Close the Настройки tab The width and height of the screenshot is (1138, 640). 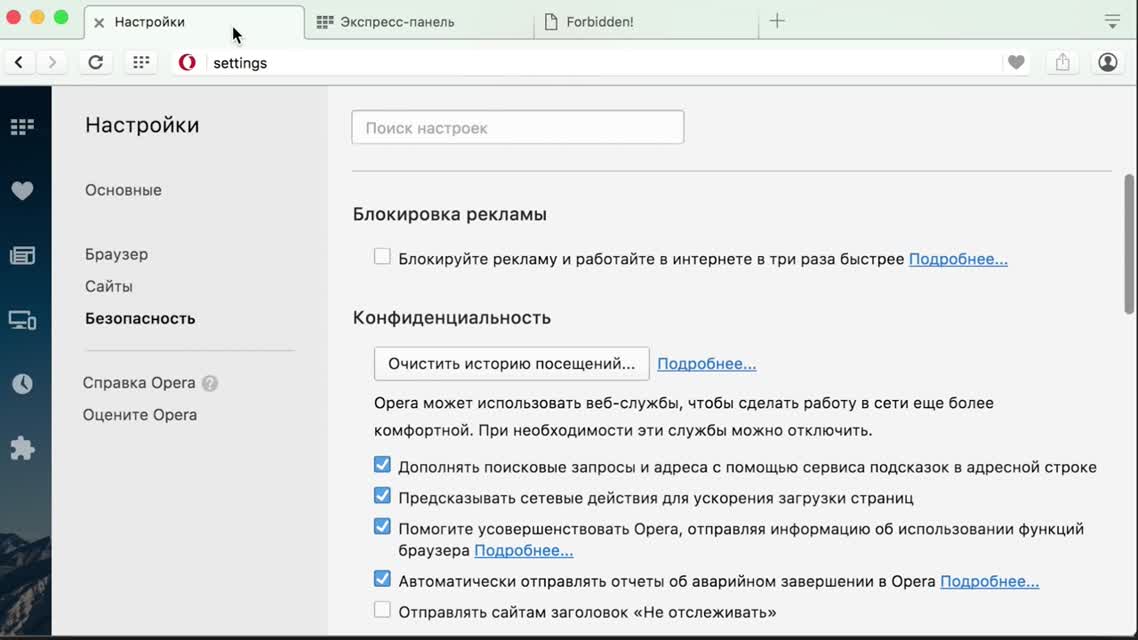pyautogui.click(x=99, y=22)
